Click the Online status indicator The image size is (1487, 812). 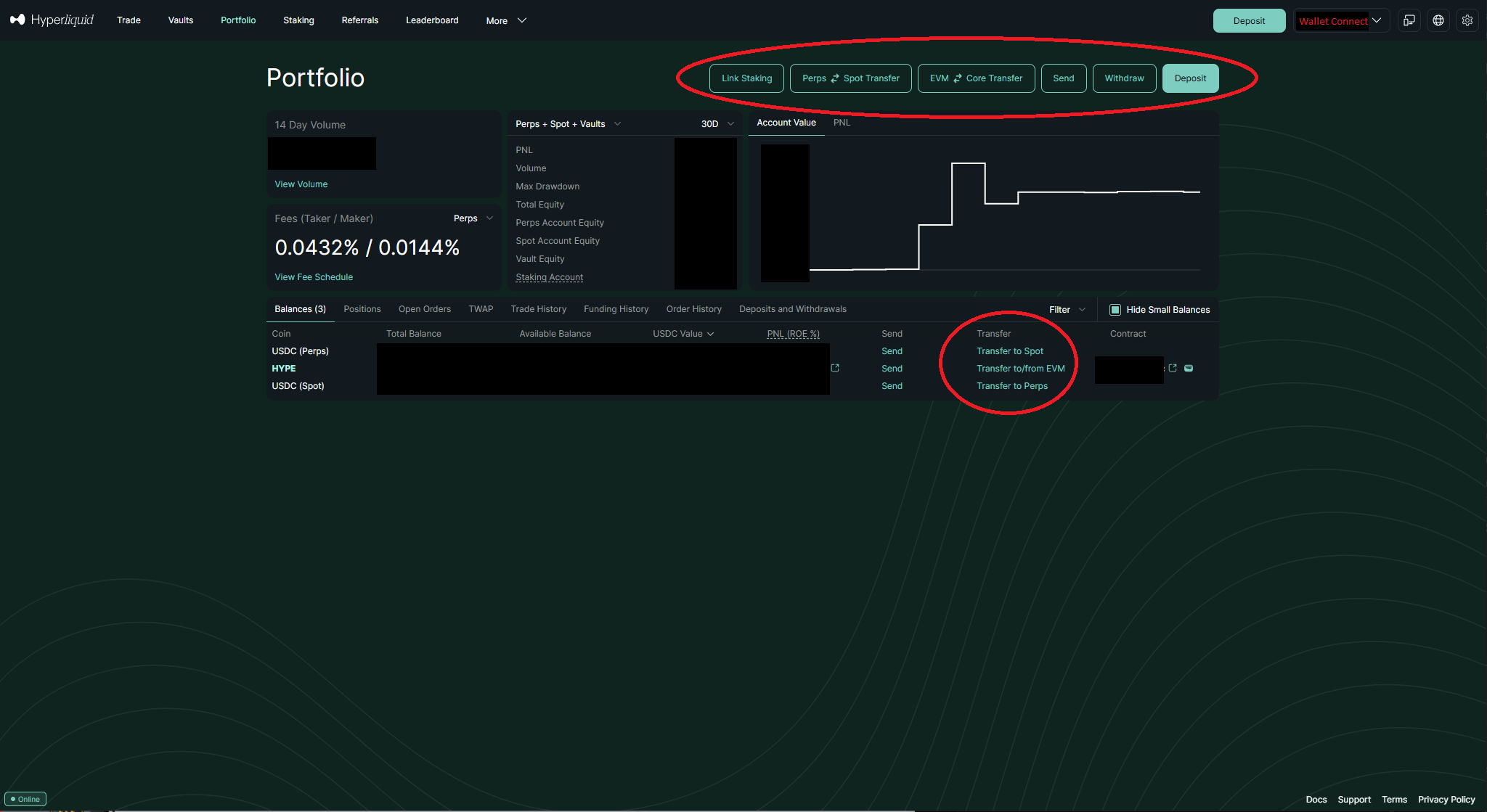point(25,799)
